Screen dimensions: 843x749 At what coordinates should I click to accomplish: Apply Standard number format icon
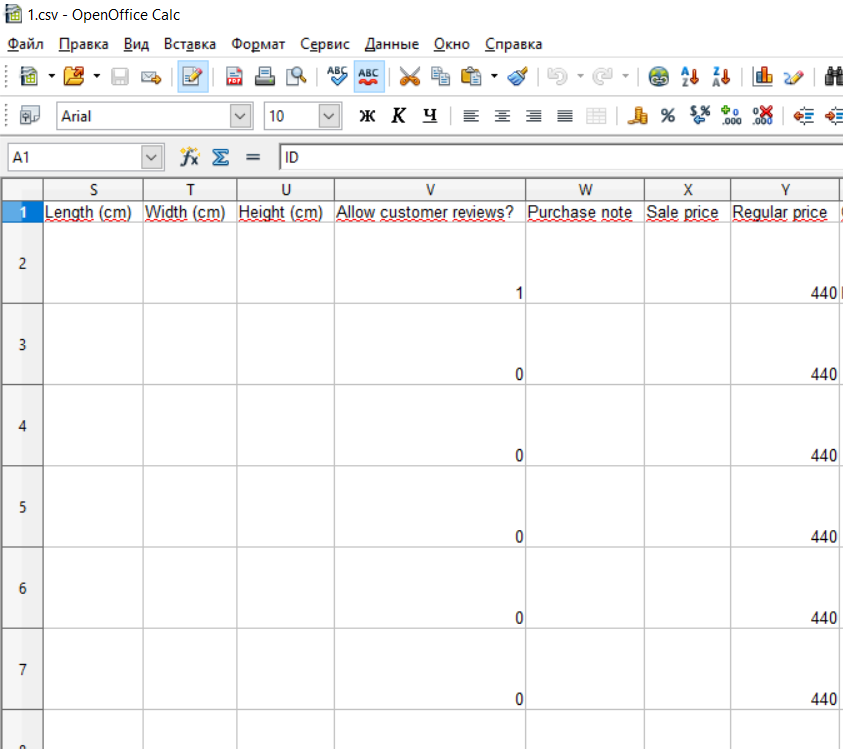700,115
